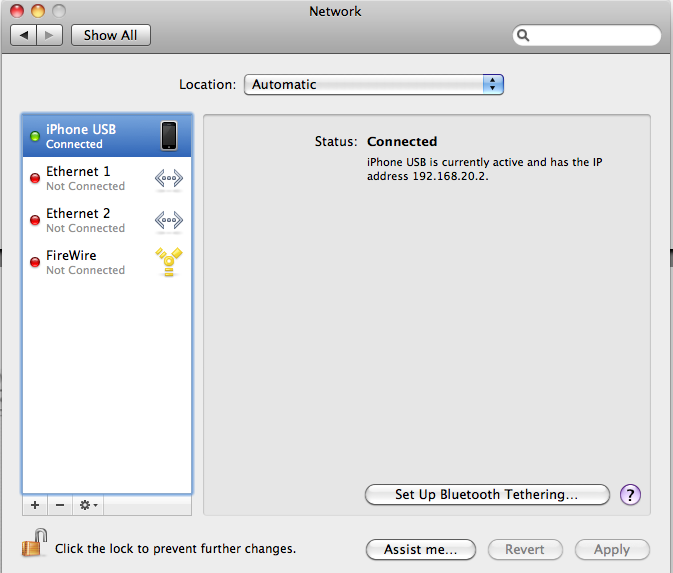Select the iPhone USB service
The image size is (673, 573).
pos(107,136)
